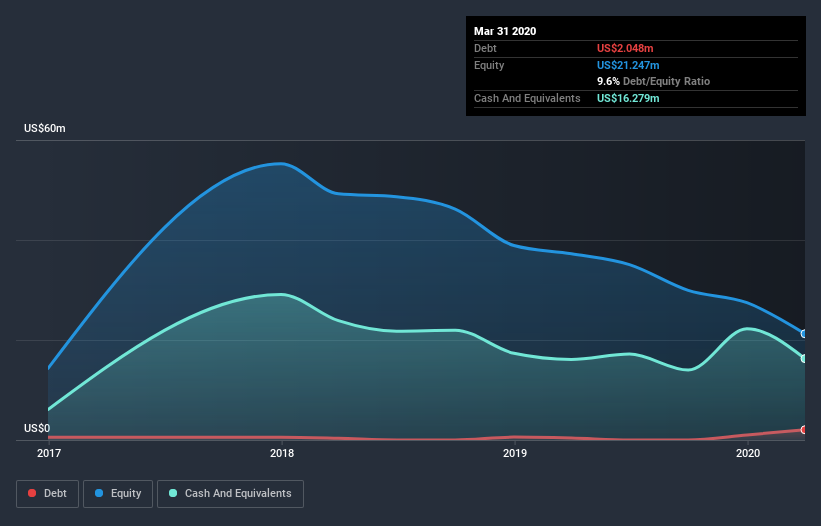Toggle the Equity series legend button

click(118, 494)
